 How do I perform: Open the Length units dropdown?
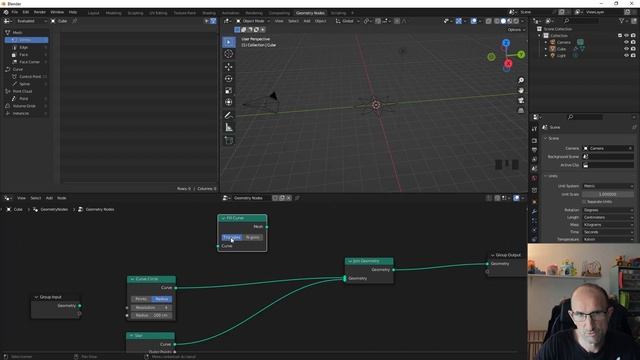click(608, 217)
